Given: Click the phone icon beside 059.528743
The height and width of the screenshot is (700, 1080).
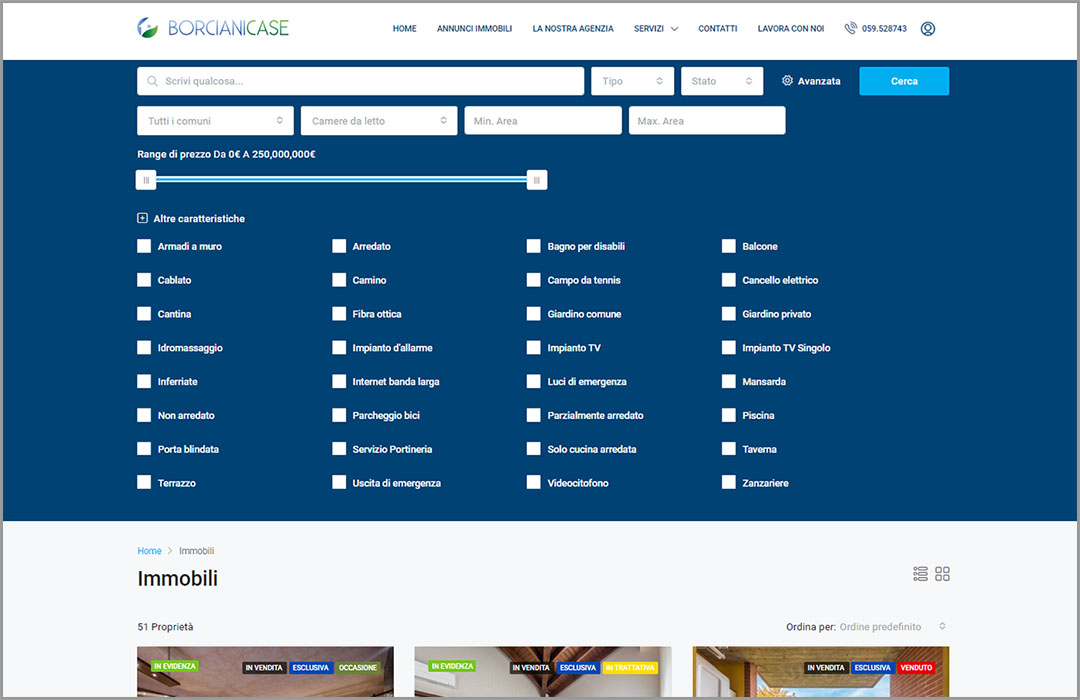Looking at the screenshot, I should [850, 29].
